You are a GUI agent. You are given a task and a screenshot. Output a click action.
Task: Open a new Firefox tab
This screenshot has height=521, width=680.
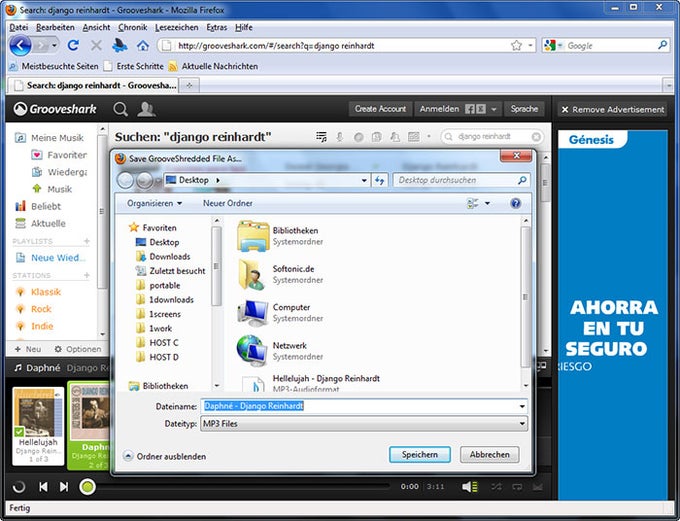pyautogui.click(x=189, y=85)
